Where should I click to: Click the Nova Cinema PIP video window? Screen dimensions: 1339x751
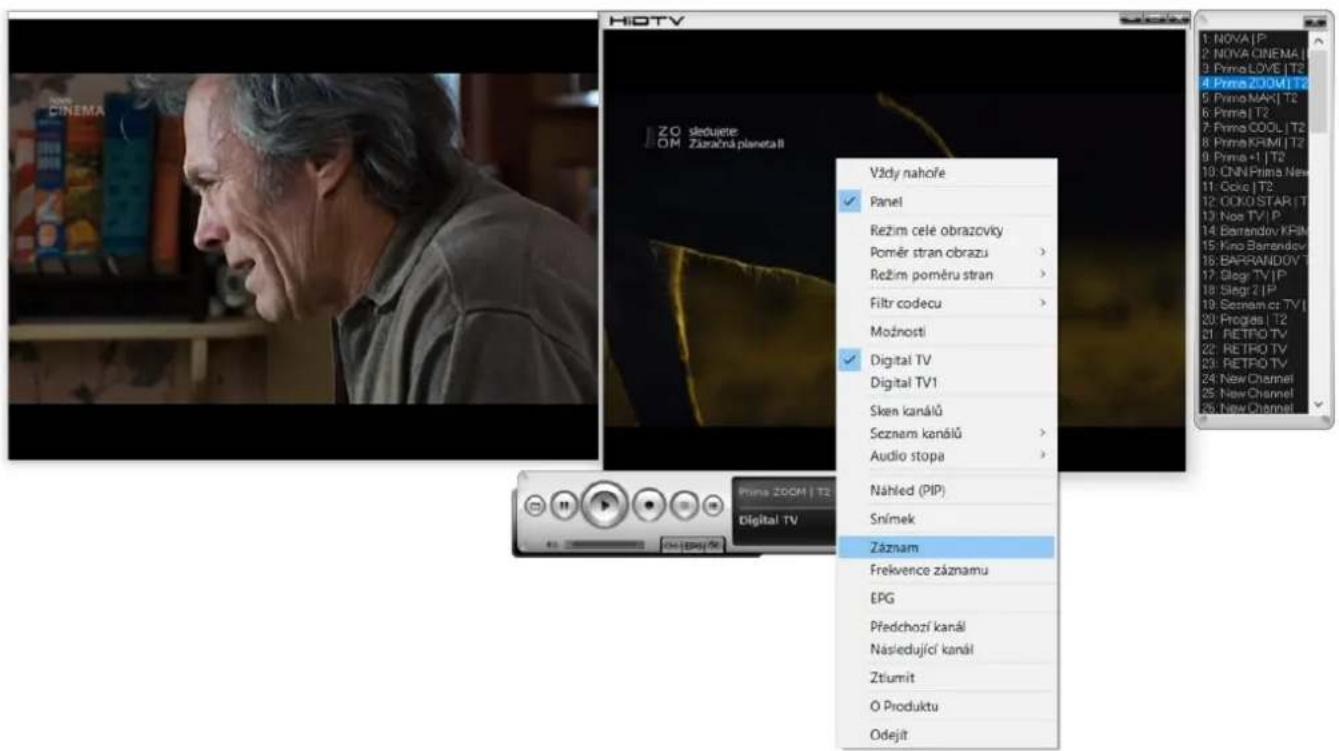point(303,240)
